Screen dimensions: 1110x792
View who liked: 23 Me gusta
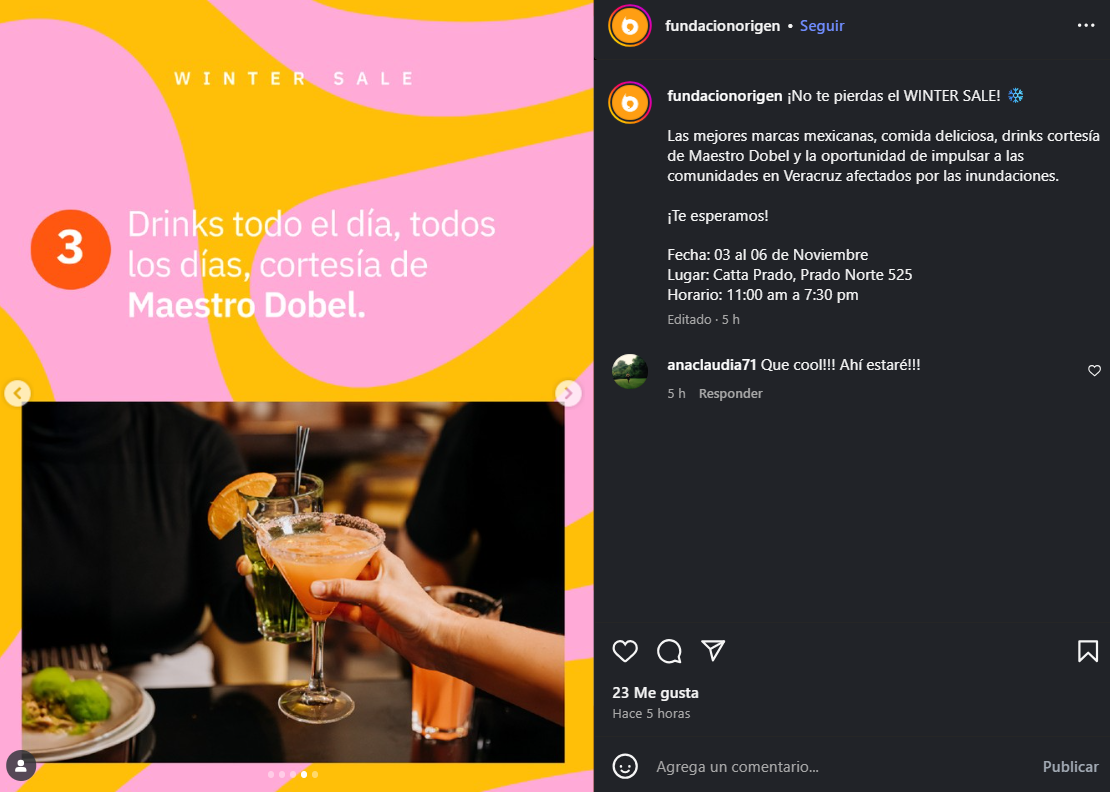point(655,692)
